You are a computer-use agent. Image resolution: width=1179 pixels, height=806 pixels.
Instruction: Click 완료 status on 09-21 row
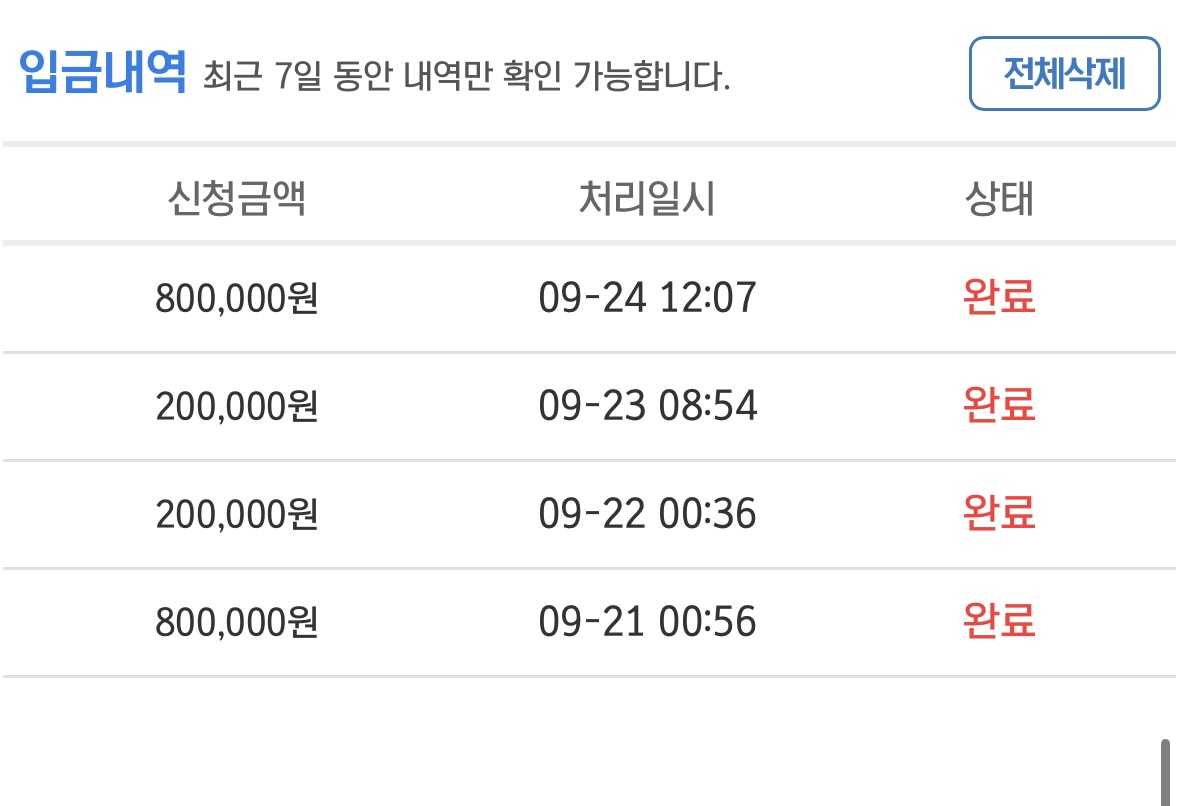tap(999, 622)
